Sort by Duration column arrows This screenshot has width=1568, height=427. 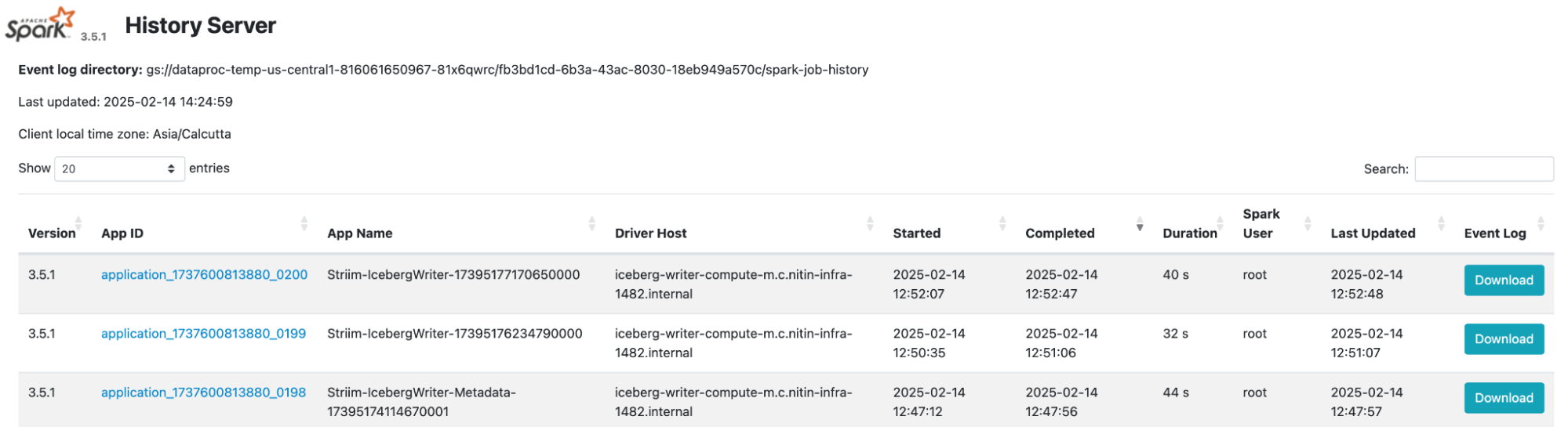1220,223
